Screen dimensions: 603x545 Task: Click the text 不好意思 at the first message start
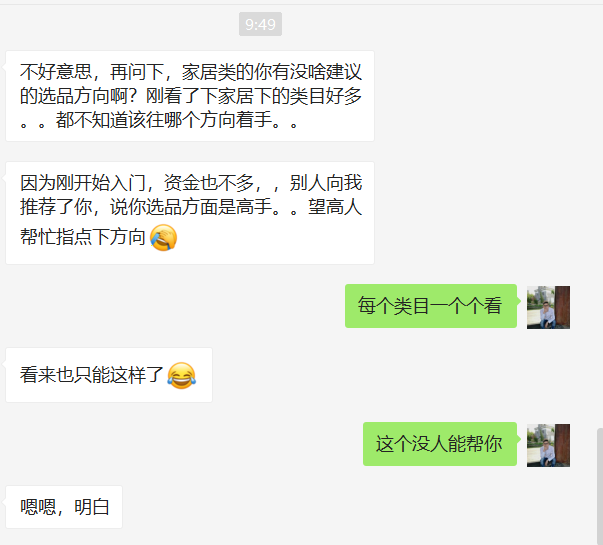tap(56, 72)
